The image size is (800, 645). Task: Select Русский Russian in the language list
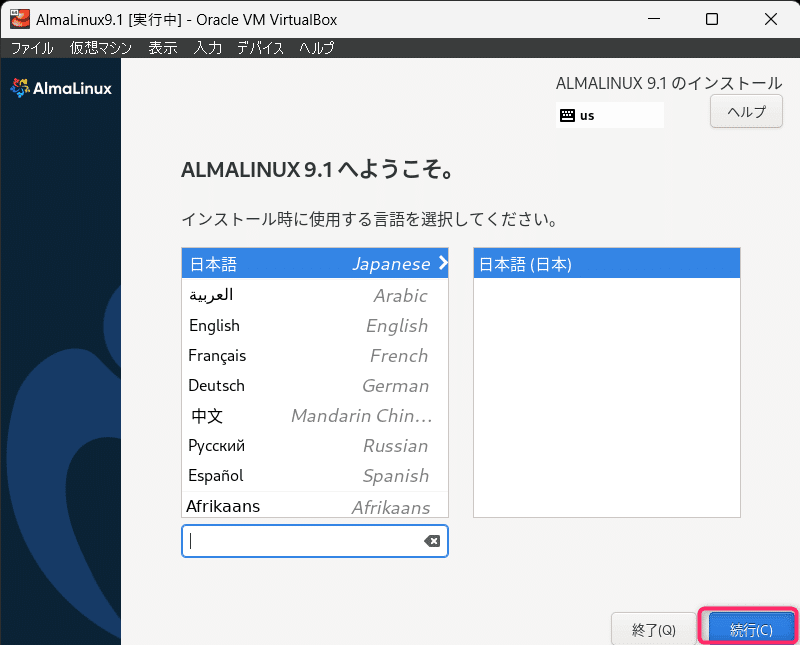click(315, 445)
